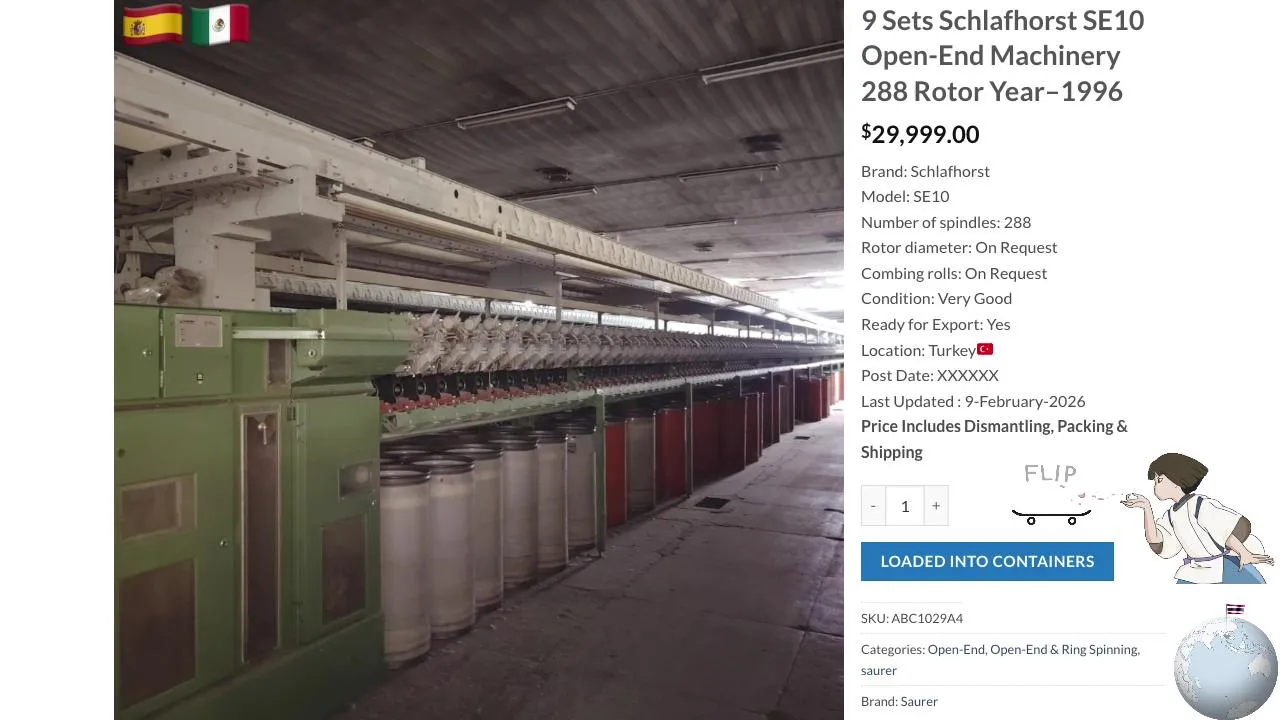Open the Open-End & Ring Spinning category
This screenshot has width=1280, height=720.
click(x=1064, y=649)
